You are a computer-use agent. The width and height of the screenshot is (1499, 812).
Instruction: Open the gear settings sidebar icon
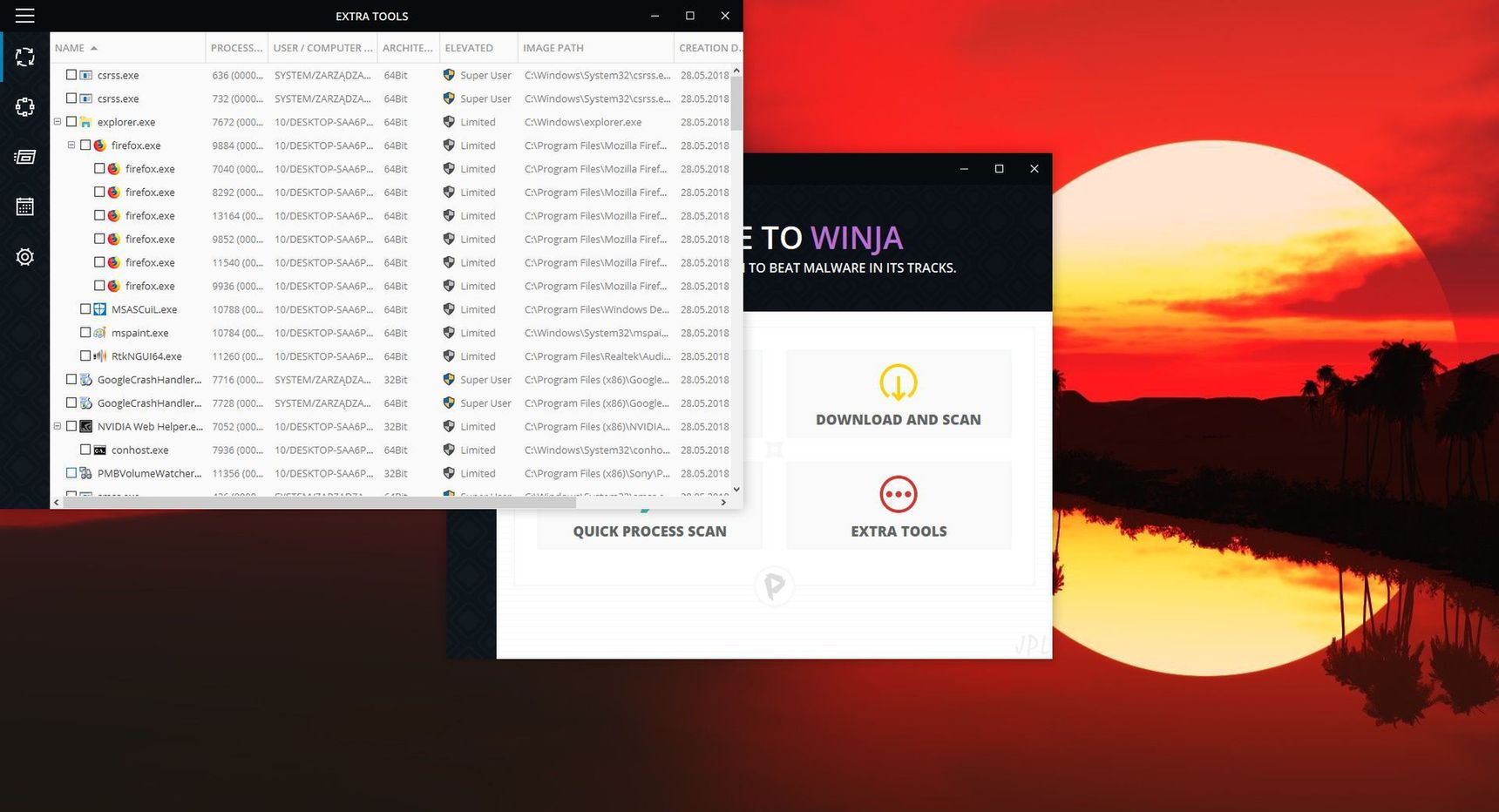[25, 257]
